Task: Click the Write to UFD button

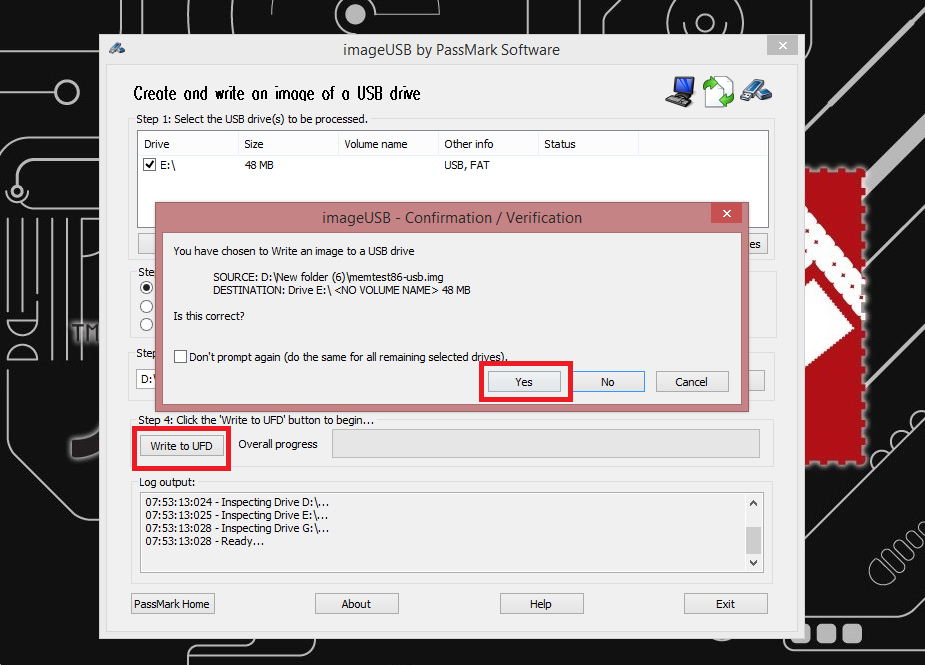Action: click(181, 446)
